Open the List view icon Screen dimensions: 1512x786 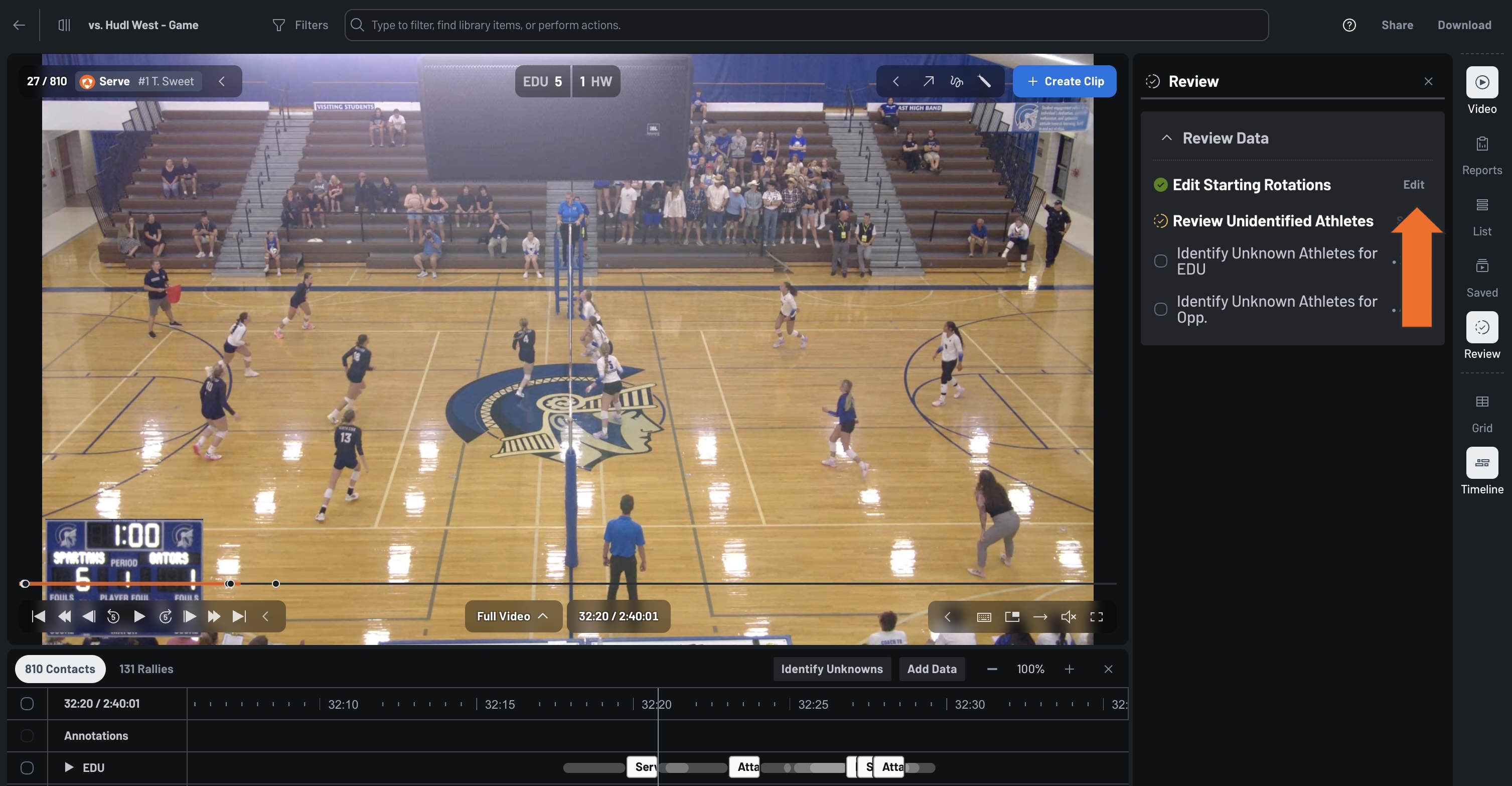[x=1481, y=205]
